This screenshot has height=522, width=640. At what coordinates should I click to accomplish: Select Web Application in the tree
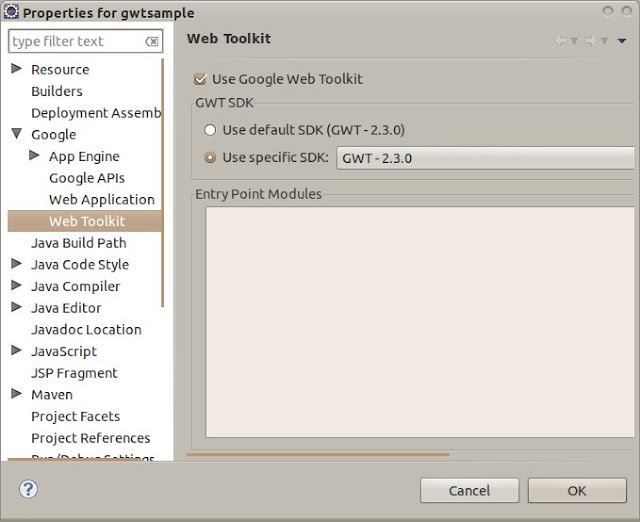pos(102,200)
